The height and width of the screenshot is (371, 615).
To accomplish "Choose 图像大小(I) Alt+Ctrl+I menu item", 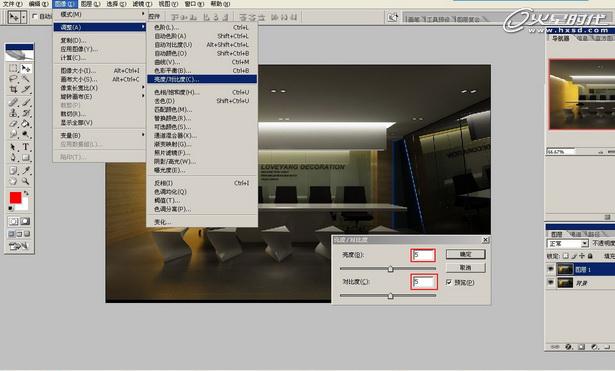I will (x=100, y=71).
